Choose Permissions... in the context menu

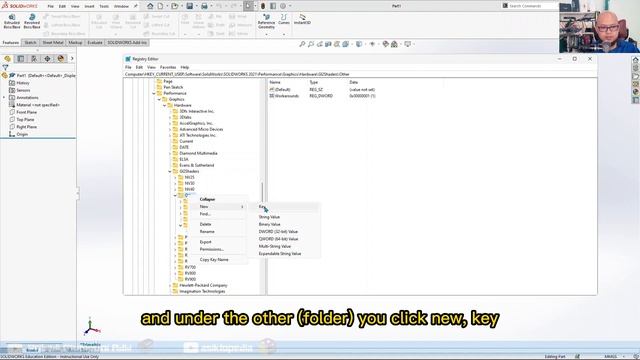212,249
